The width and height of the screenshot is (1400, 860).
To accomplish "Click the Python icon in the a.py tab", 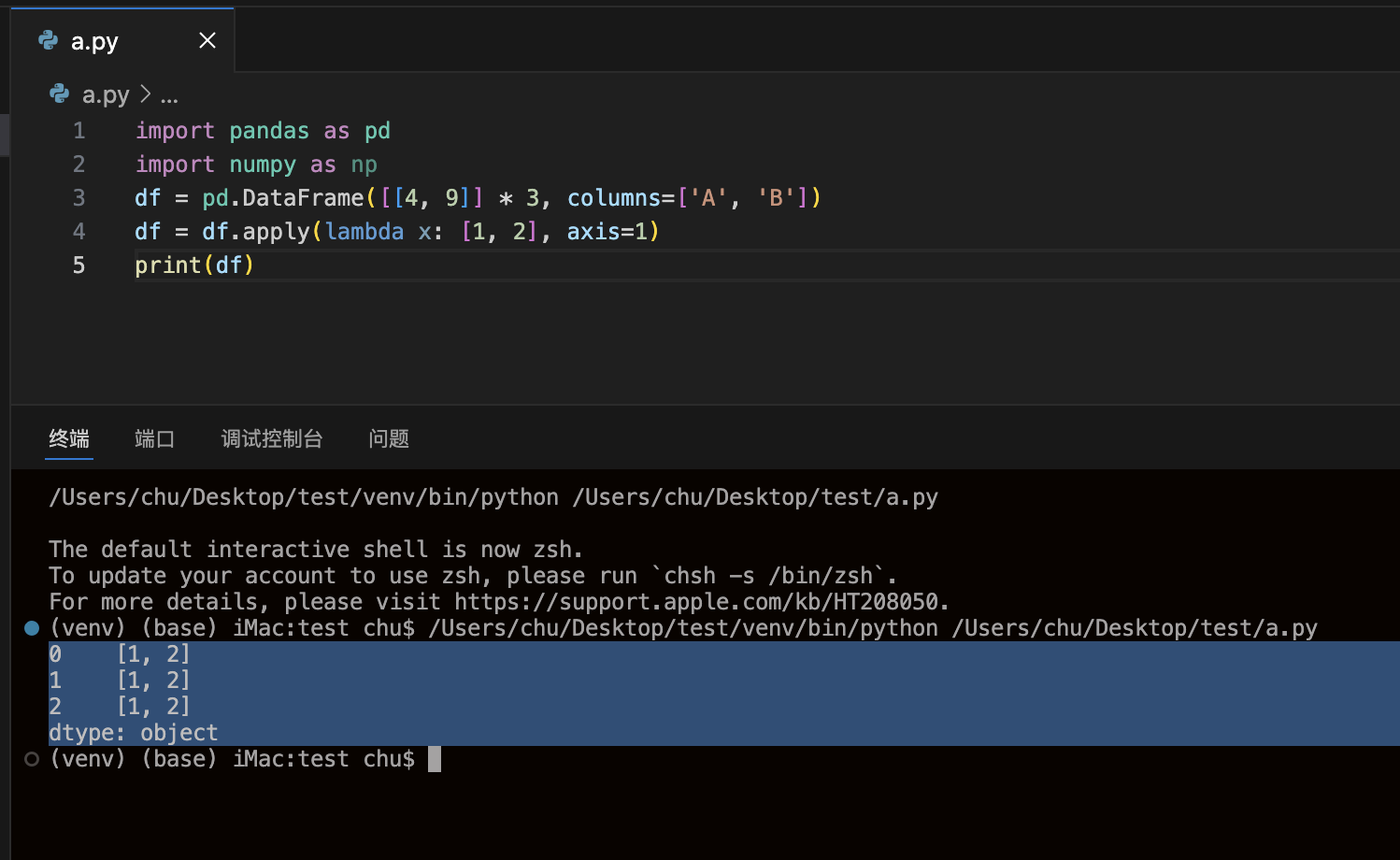I will (x=48, y=40).
